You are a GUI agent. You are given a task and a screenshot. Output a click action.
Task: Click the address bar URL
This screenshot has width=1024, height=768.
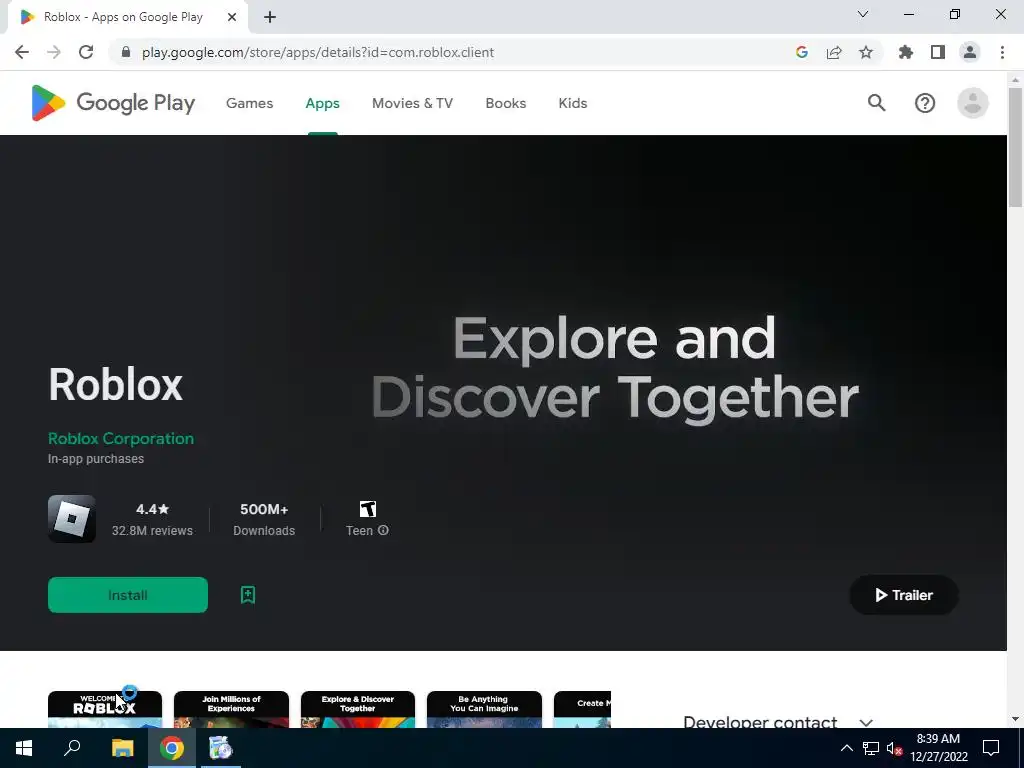[317, 52]
